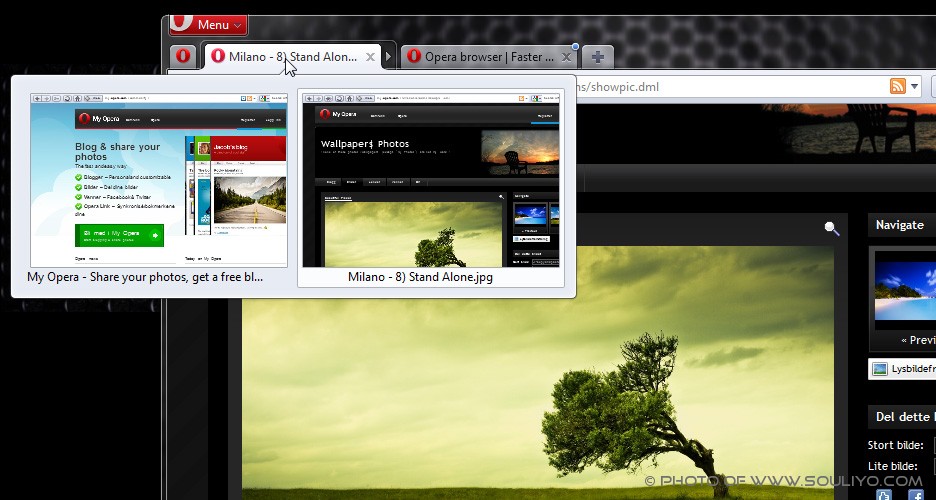The image size is (936, 500).
Task: Open a new tab with plus button
Action: coord(597,57)
